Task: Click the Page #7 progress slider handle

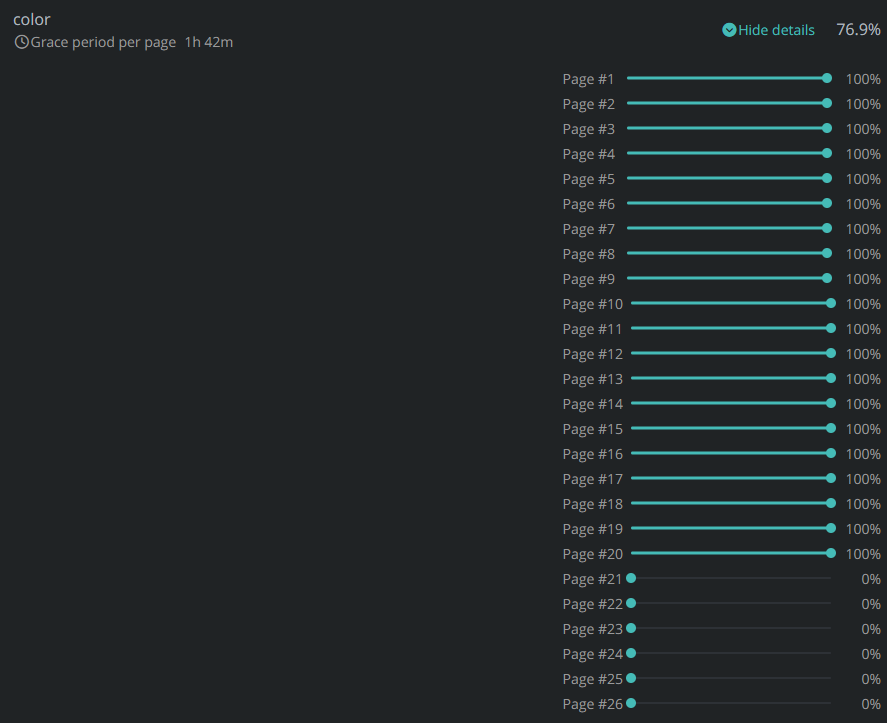Action: pos(826,228)
